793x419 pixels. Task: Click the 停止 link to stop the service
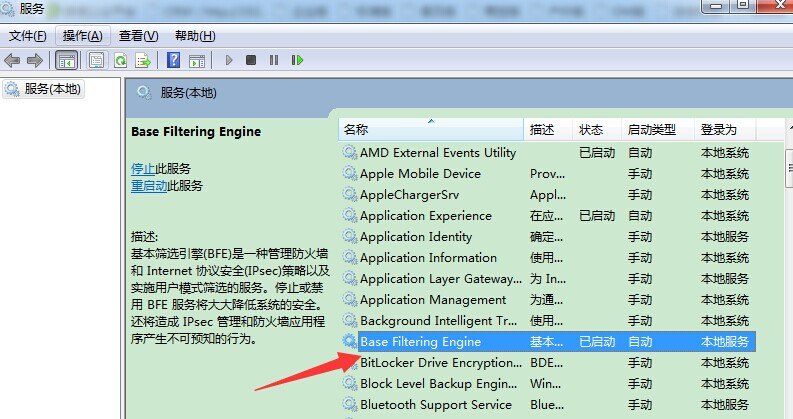point(143,168)
